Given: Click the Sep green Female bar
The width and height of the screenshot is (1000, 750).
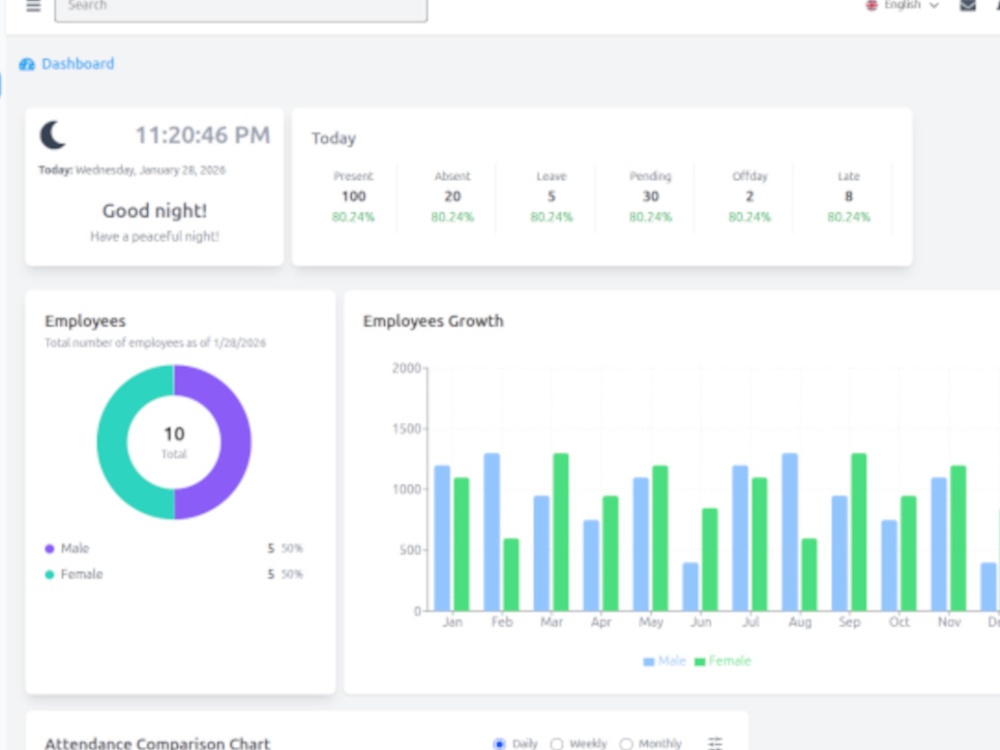Looking at the screenshot, I should click(x=858, y=532).
